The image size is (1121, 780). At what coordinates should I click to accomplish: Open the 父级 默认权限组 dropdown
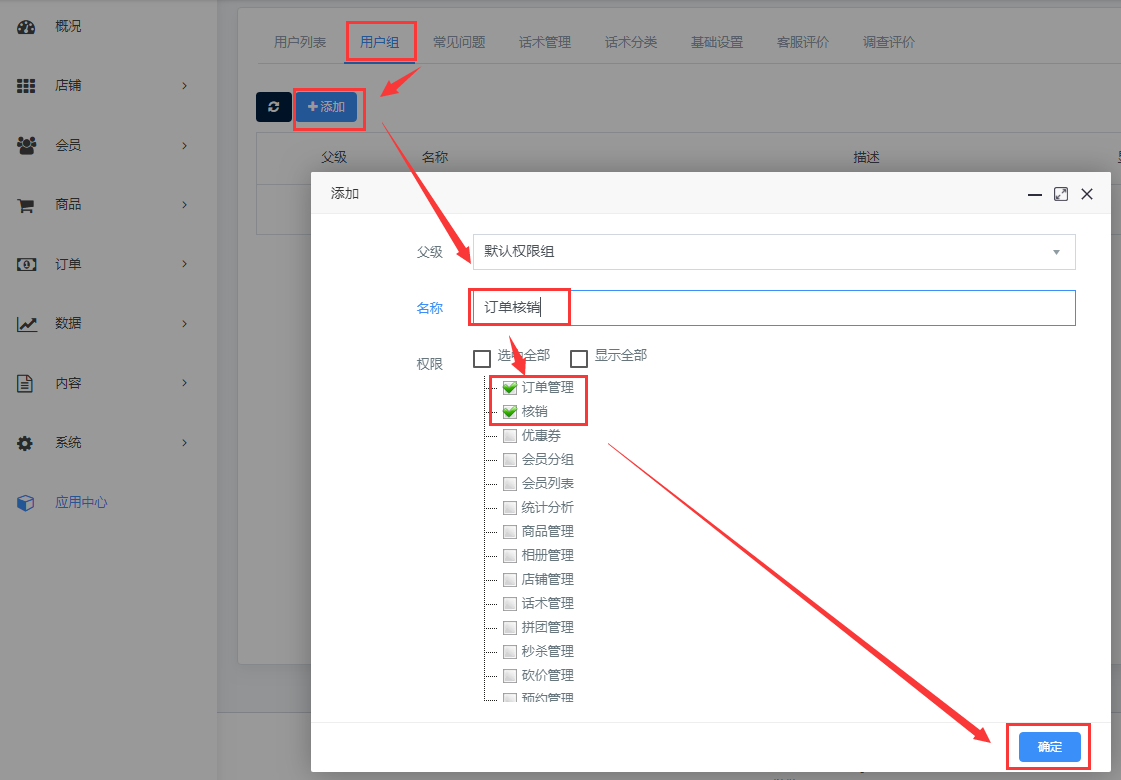773,252
